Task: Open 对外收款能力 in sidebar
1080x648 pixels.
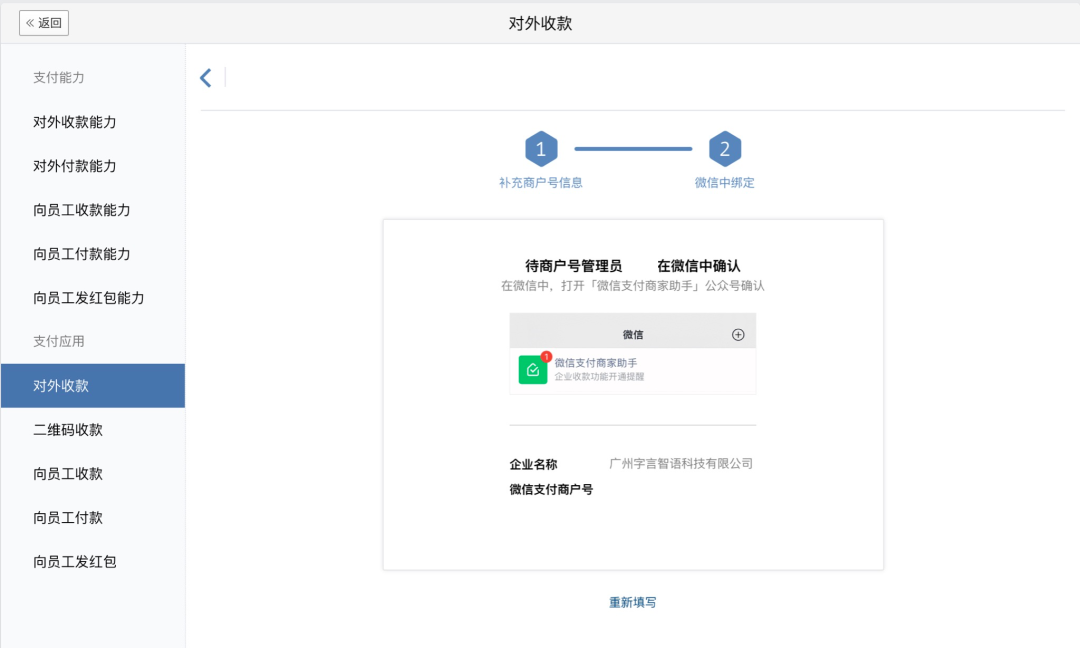Action: [75, 122]
